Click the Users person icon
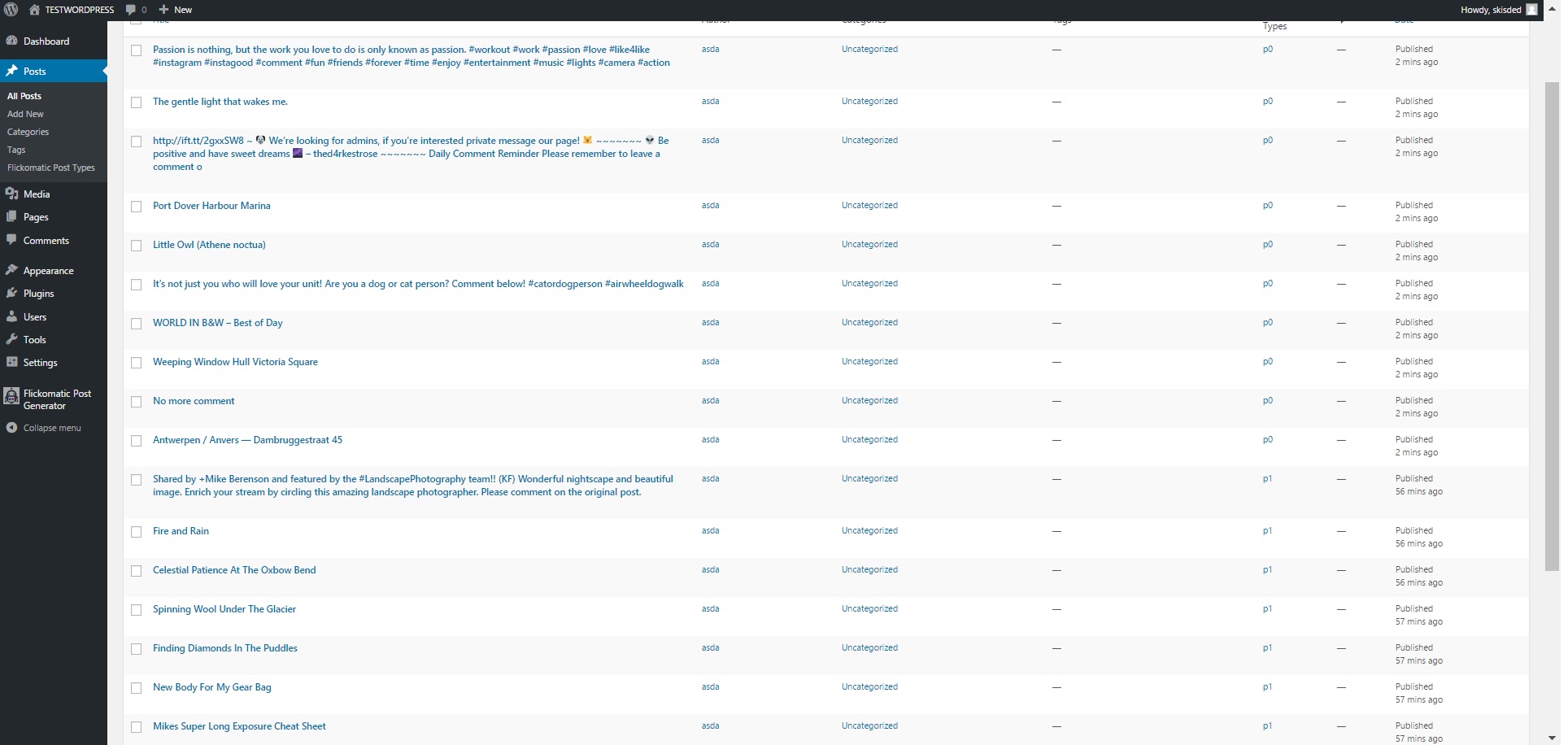 [11, 316]
